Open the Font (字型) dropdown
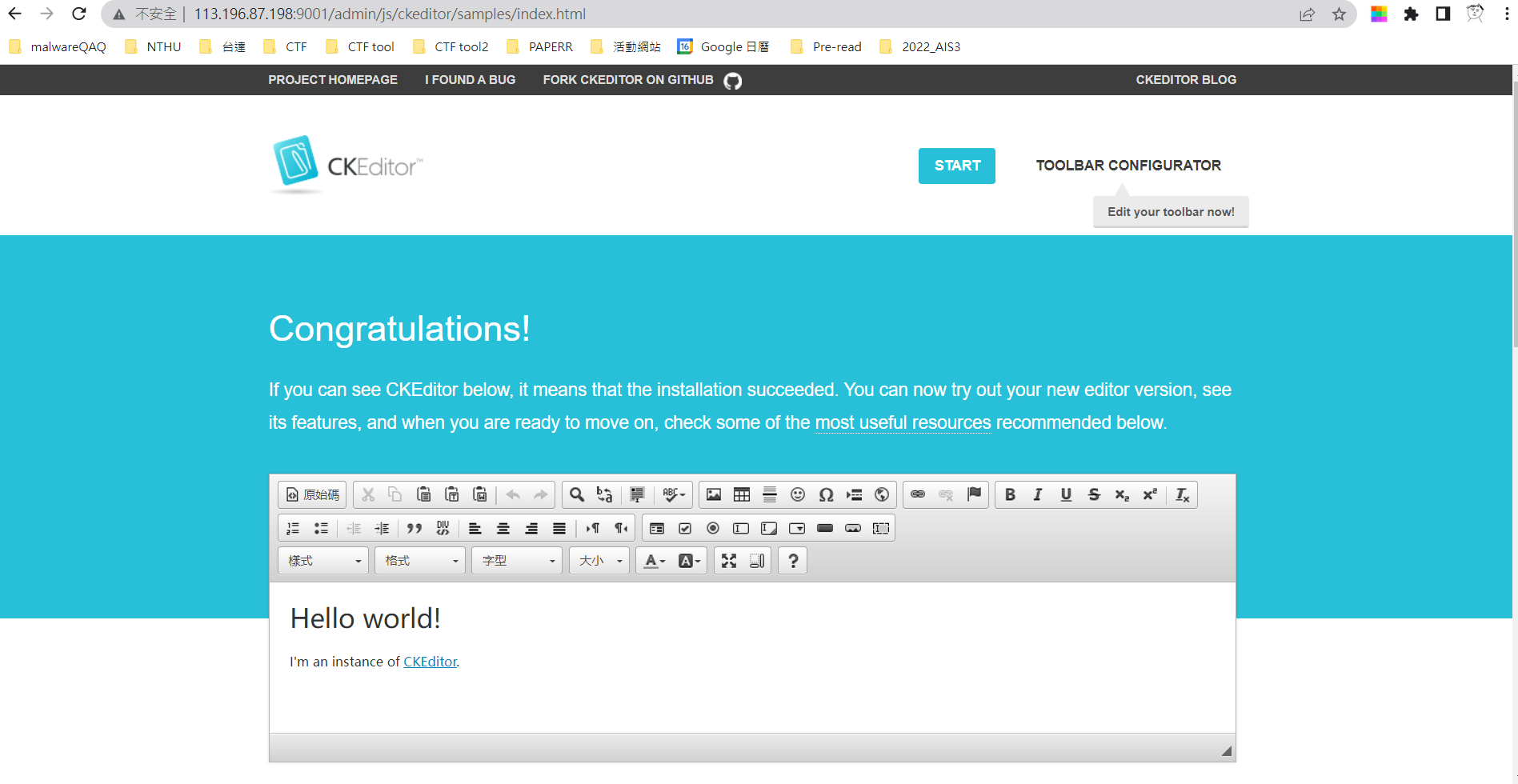 [x=517, y=561]
